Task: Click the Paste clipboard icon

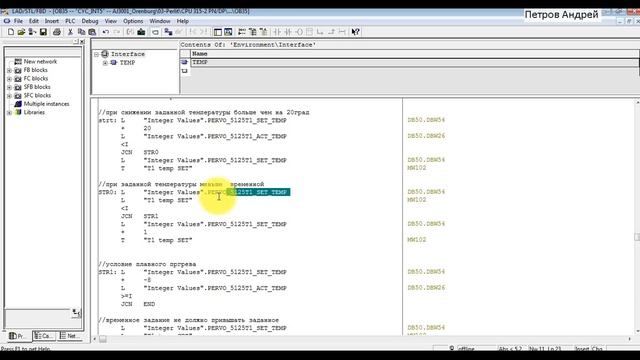Action: pyautogui.click(x=92, y=32)
